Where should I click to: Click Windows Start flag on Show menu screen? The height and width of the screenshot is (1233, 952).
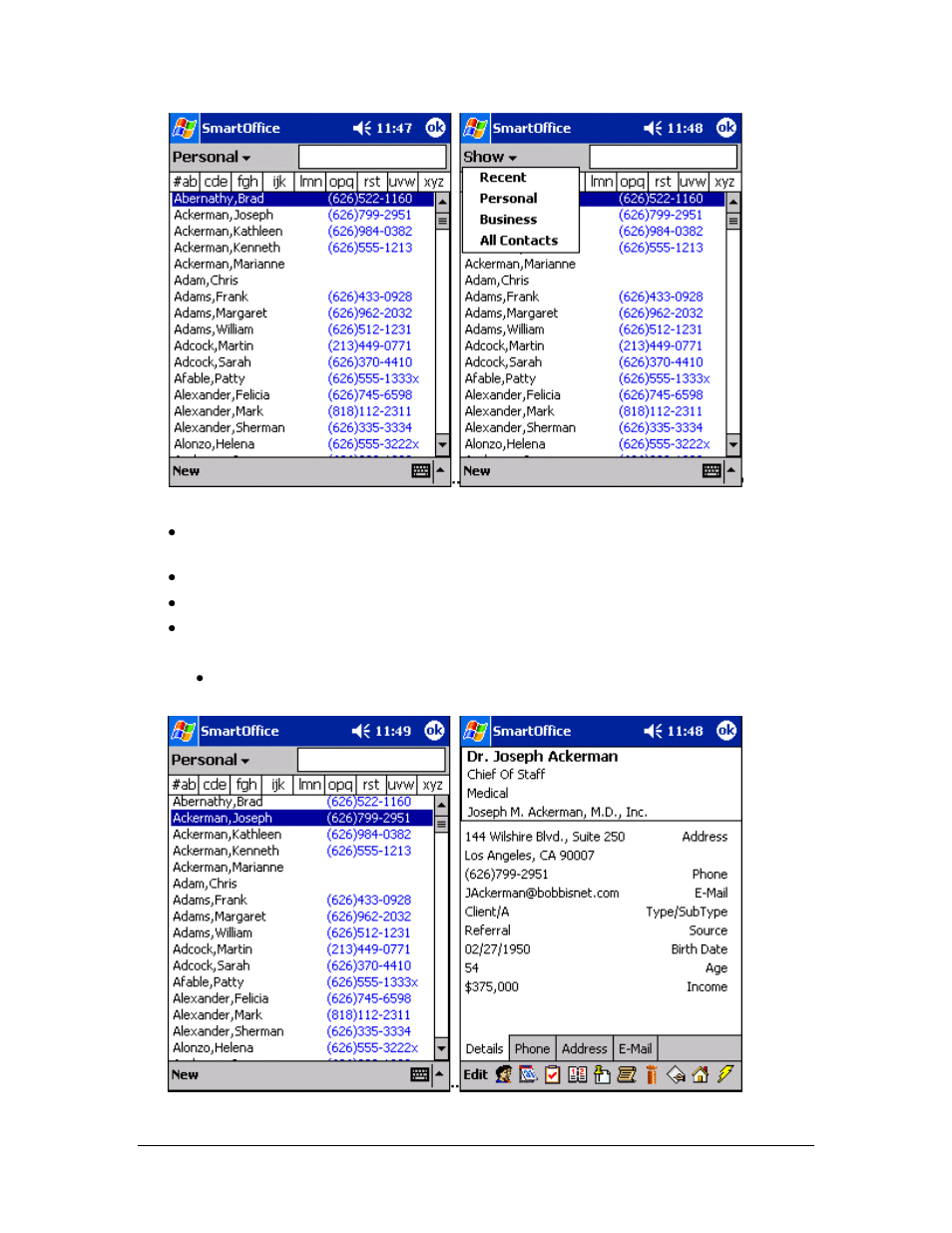(x=476, y=128)
